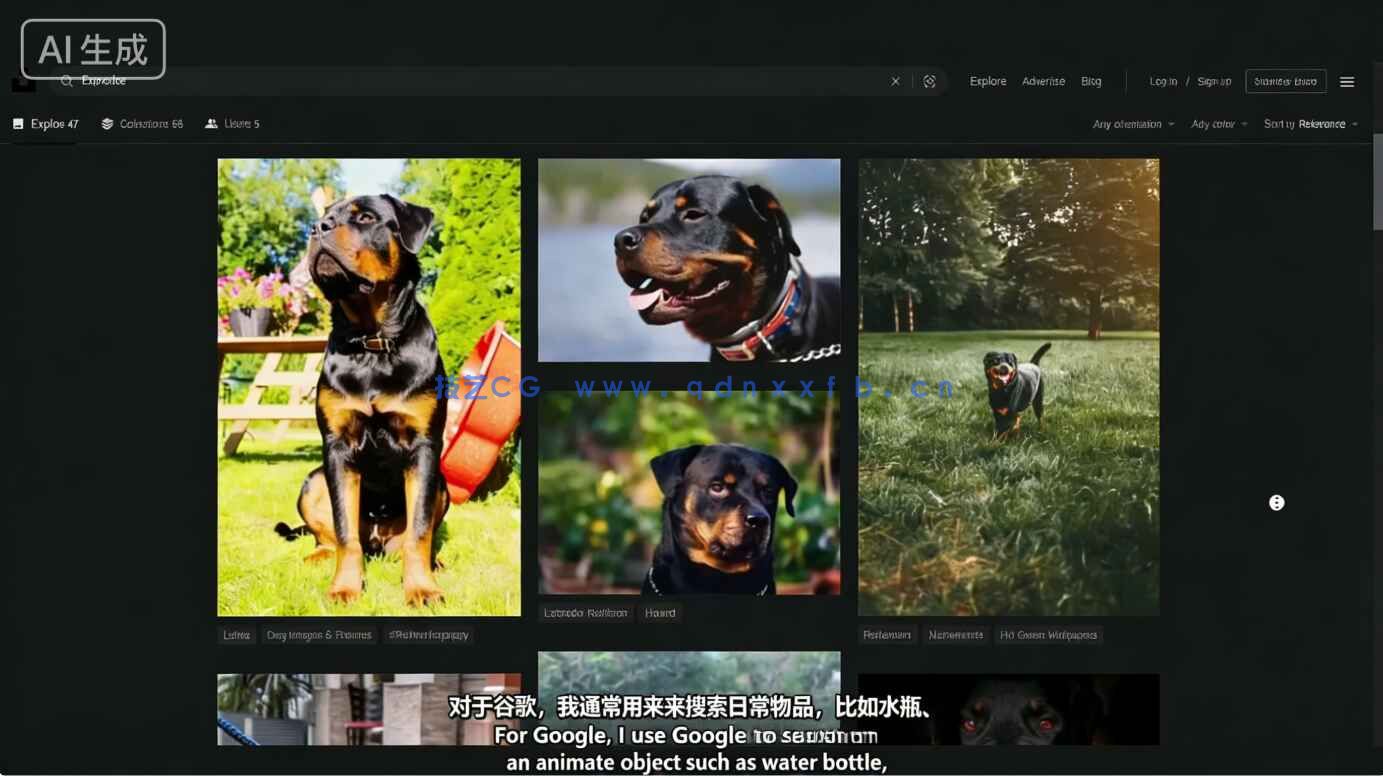
Task: Open the Sort by Relevance dropdown
Action: (x=1310, y=124)
